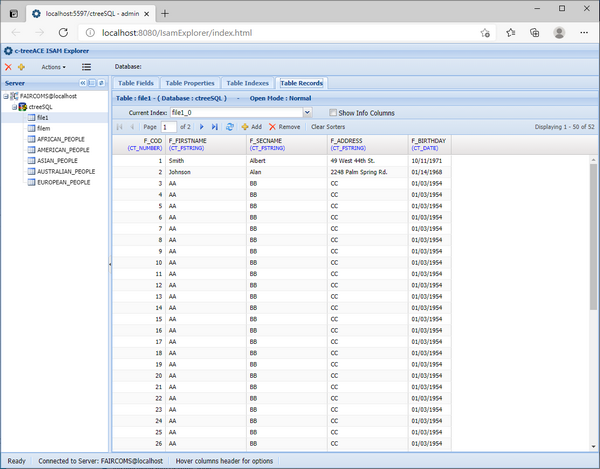Jump to last page of records
The image size is (600, 469).
[215, 127]
